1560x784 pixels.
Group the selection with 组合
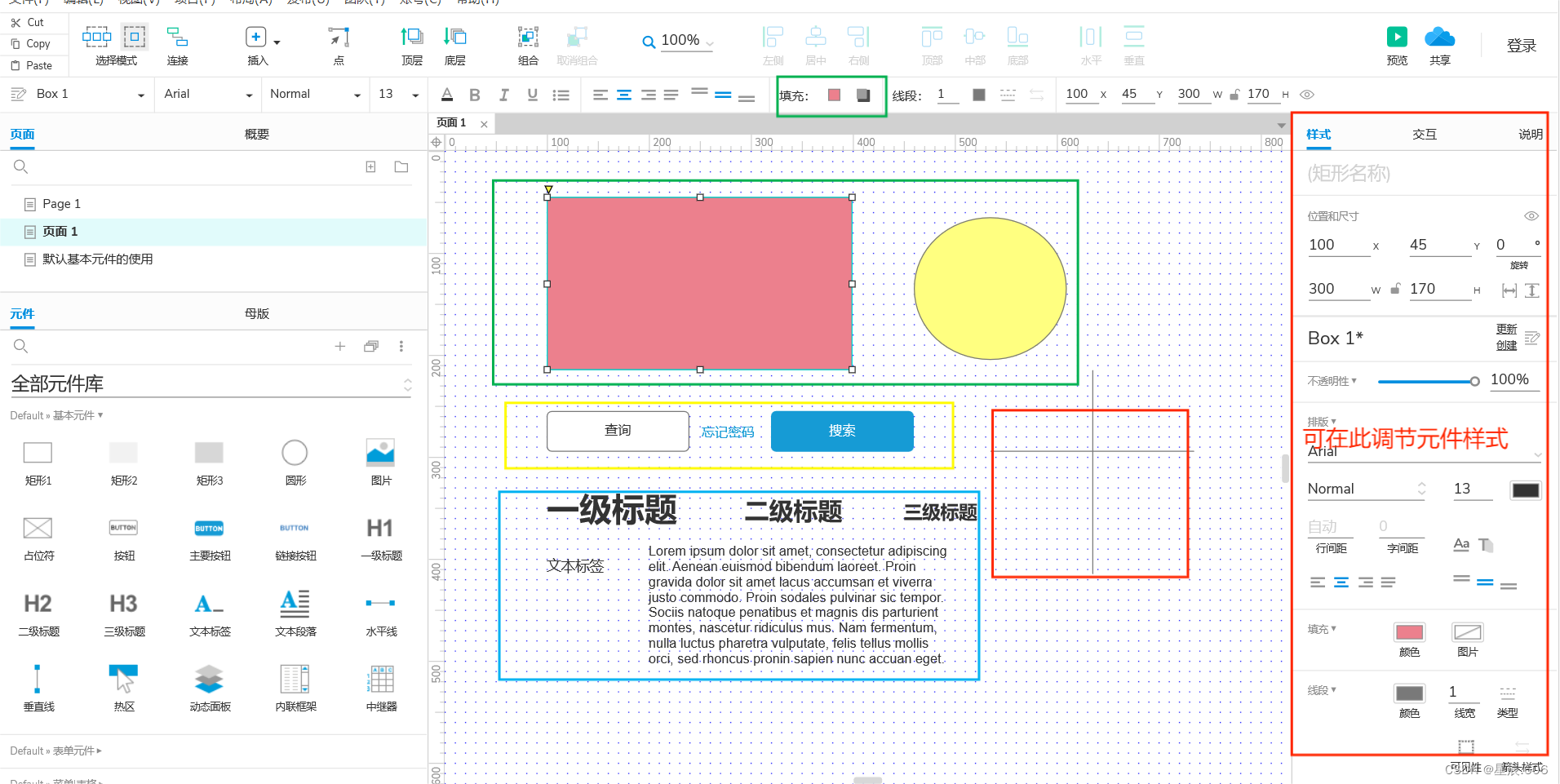click(x=528, y=45)
